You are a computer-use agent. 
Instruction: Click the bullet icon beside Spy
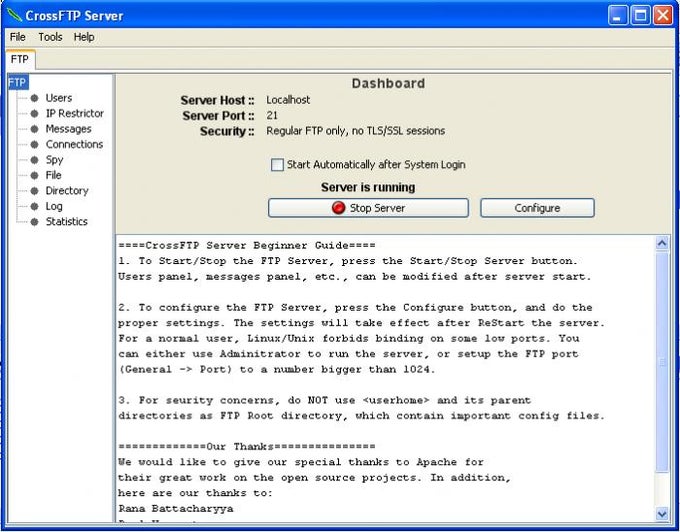coord(34,160)
